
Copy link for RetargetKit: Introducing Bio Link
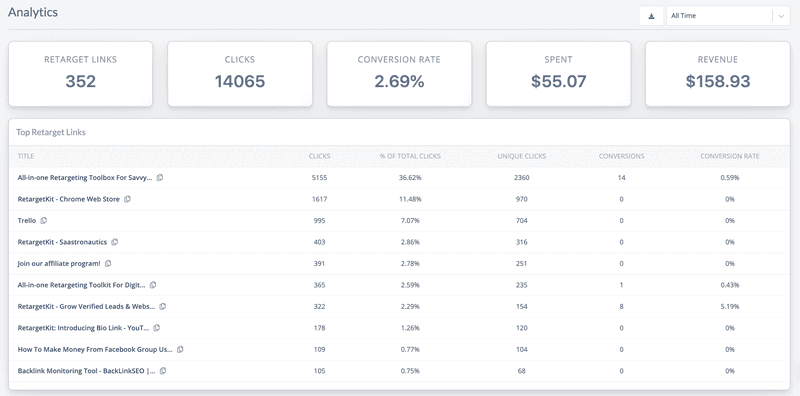pyautogui.click(x=157, y=328)
